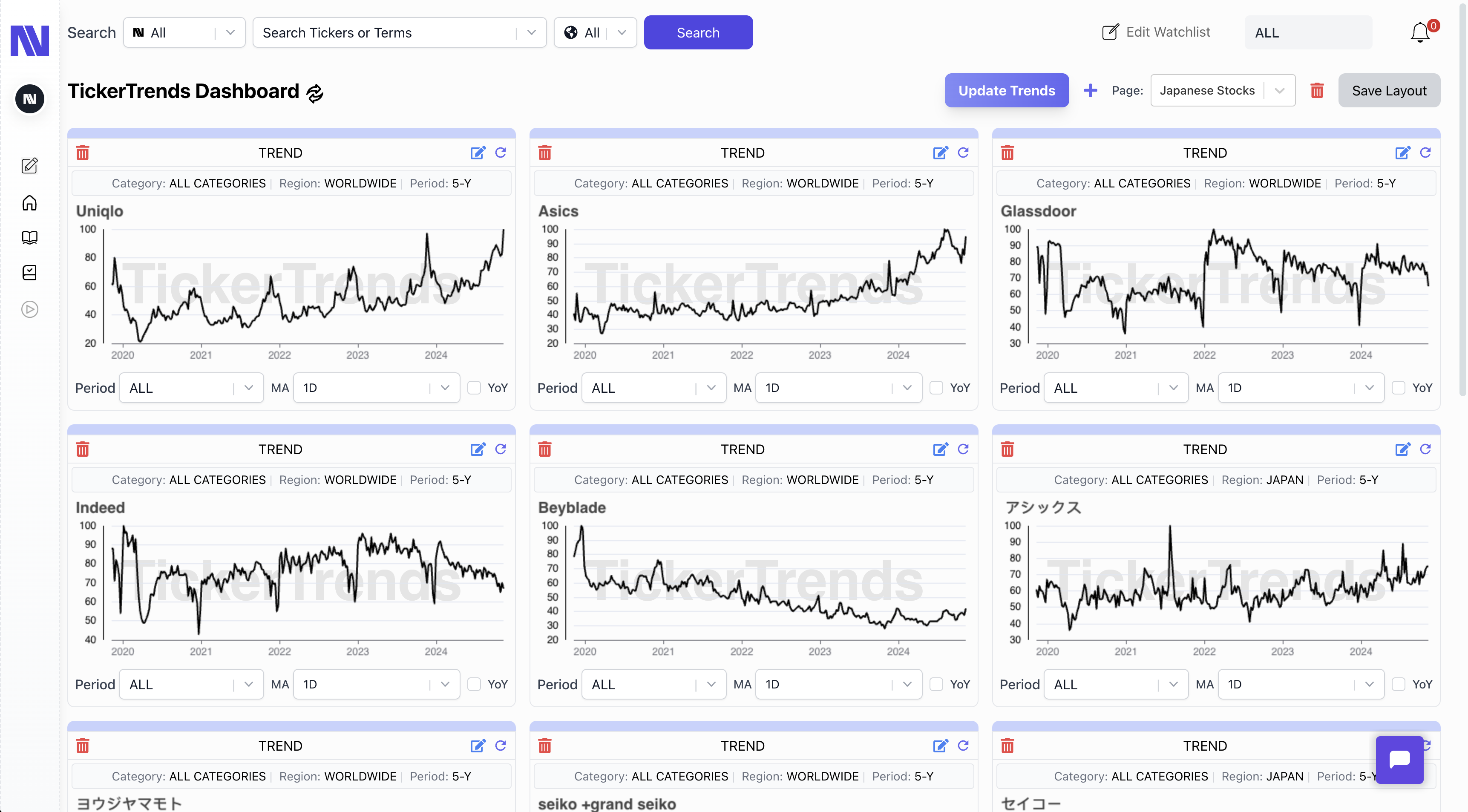Enable YoY on the Uniqlo chart
The image size is (1468, 812).
[474, 388]
